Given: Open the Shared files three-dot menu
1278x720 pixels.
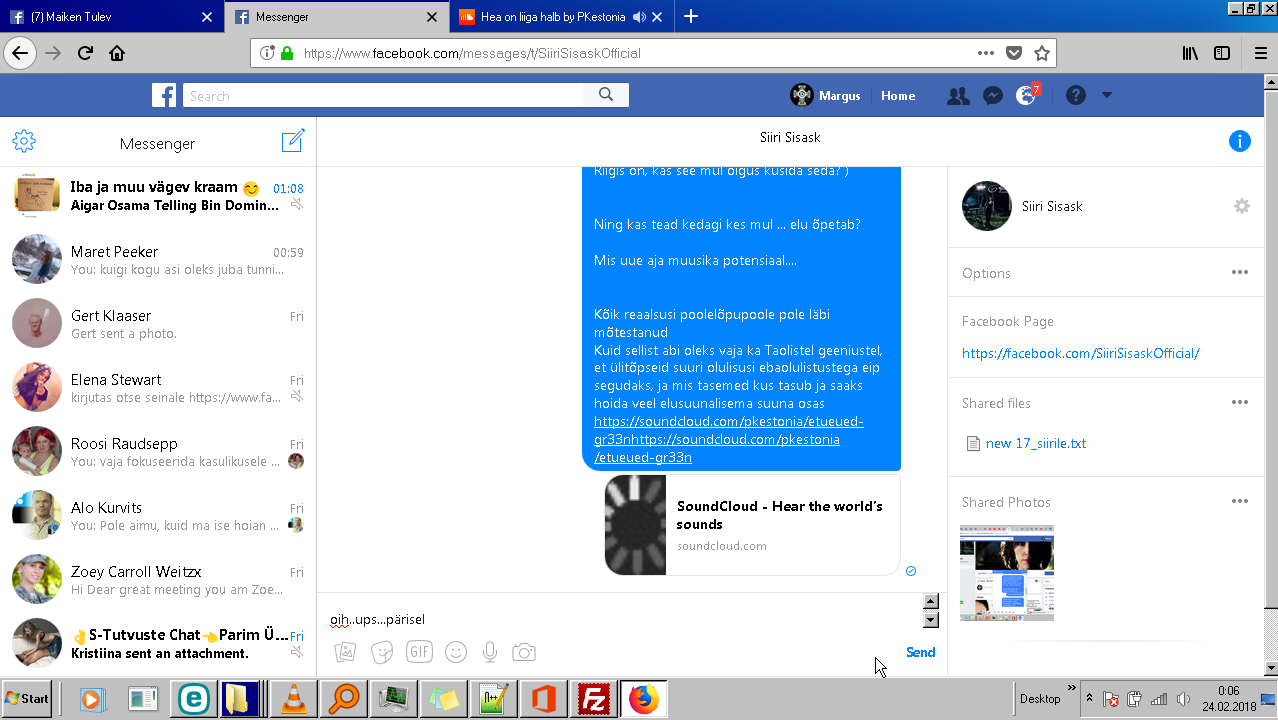Looking at the screenshot, I should pyautogui.click(x=1240, y=402).
